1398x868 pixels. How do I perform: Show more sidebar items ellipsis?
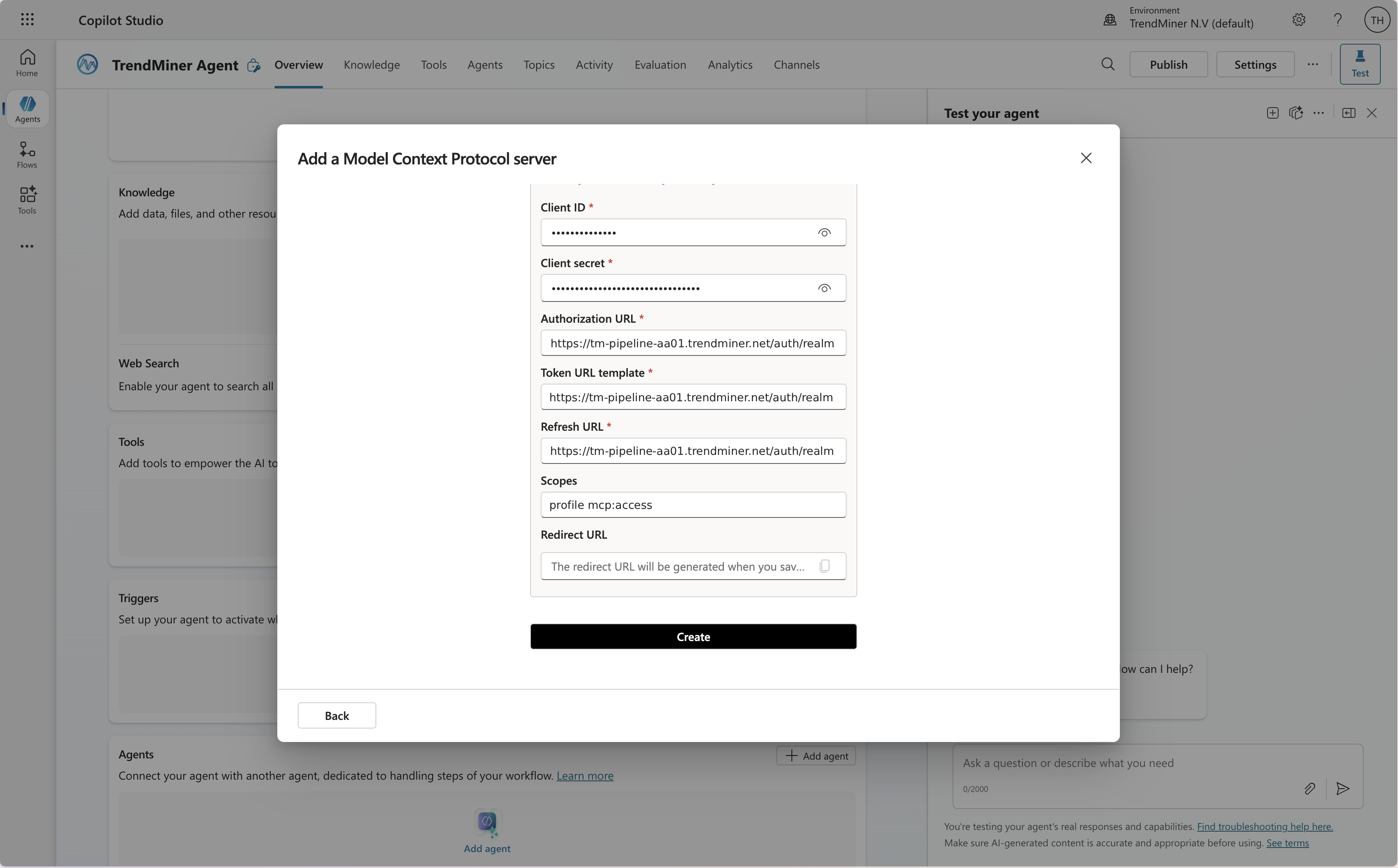coord(27,246)
